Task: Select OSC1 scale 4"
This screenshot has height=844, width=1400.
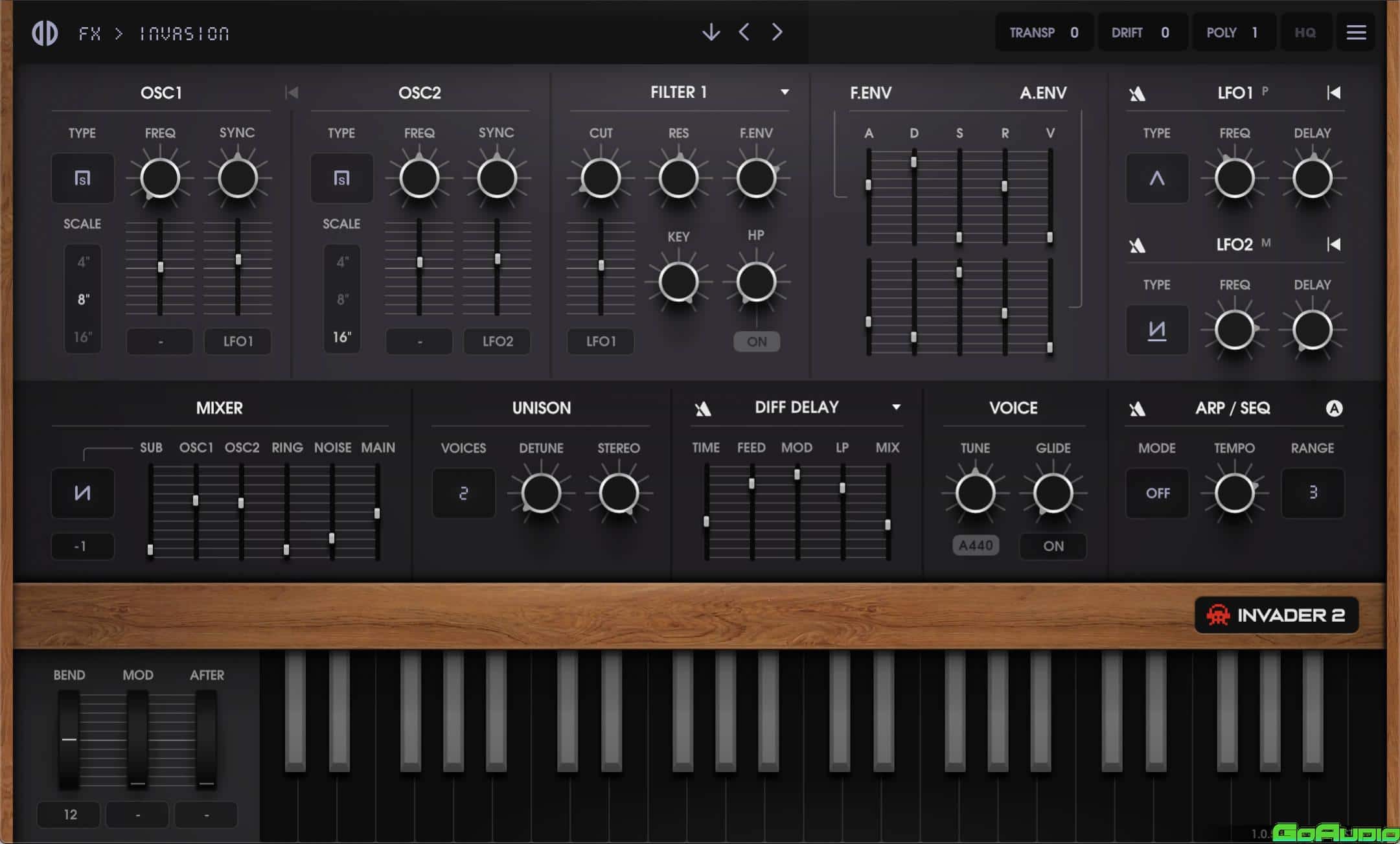Action: pos(83,262)
